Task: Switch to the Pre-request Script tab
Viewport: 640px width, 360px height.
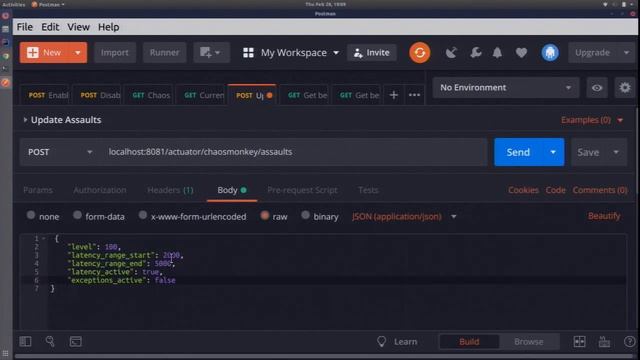Action: (x=302, y=190)
